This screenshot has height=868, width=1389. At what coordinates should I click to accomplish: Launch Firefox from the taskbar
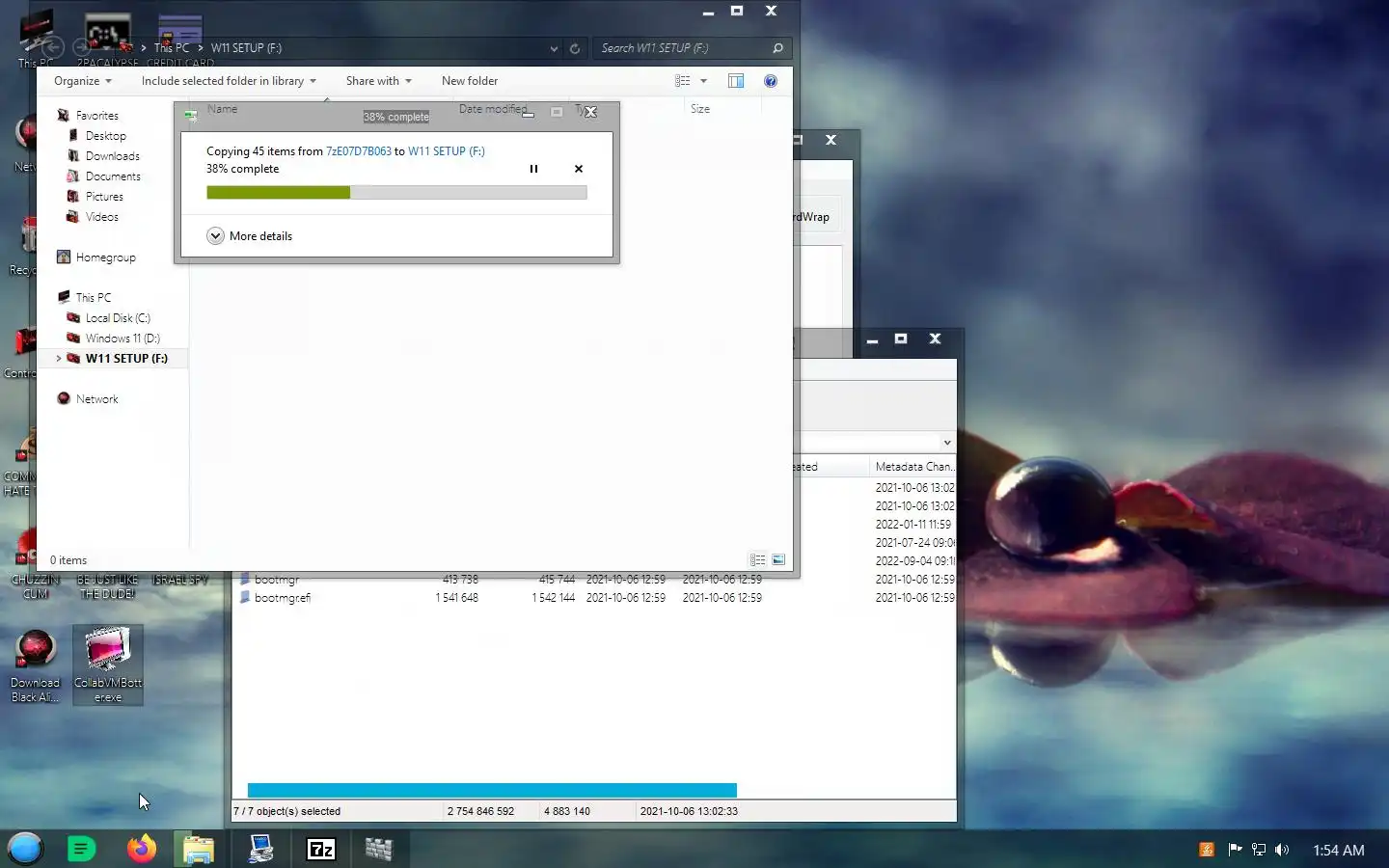point(142,849)
